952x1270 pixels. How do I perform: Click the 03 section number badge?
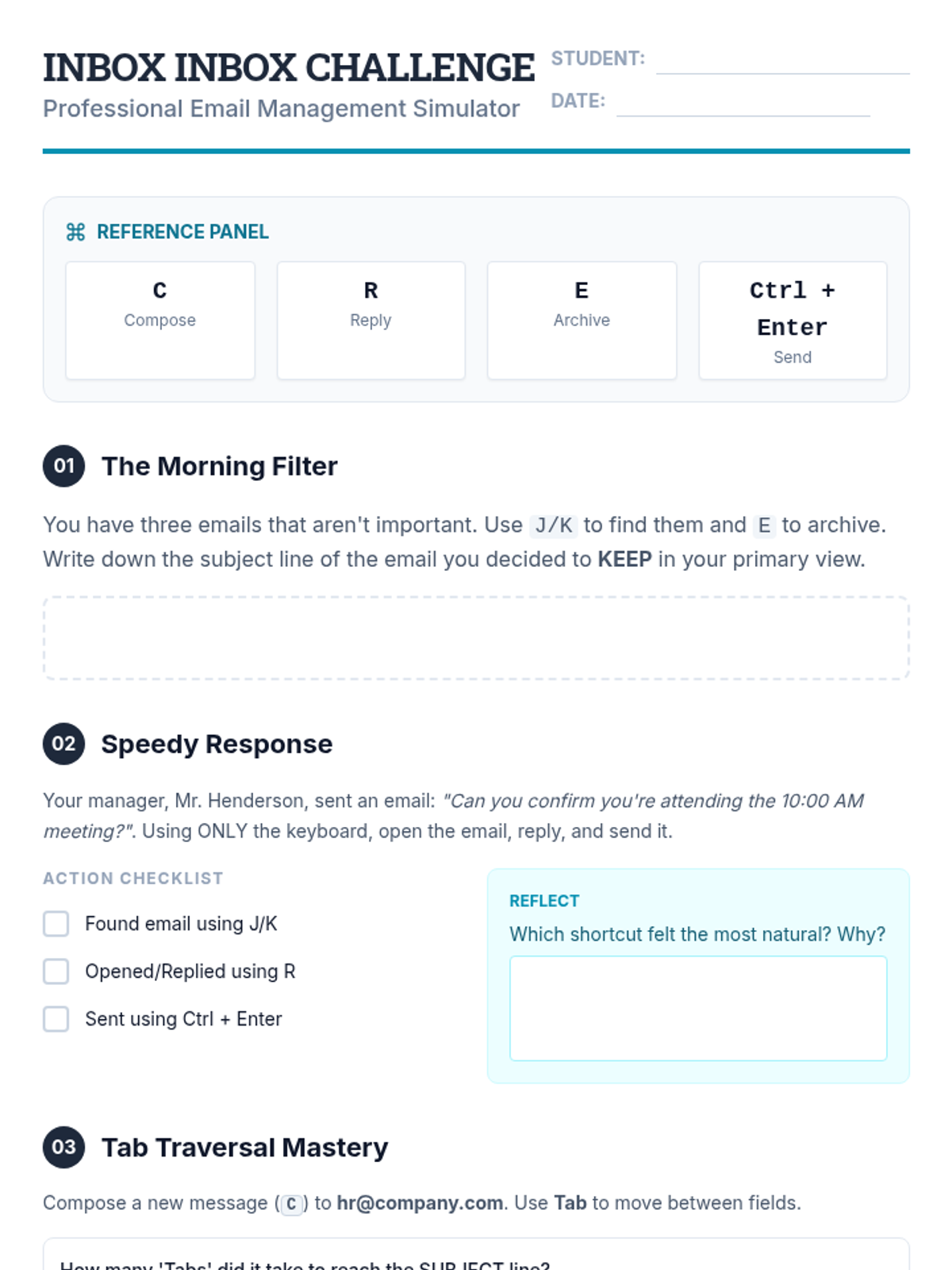63,1147
